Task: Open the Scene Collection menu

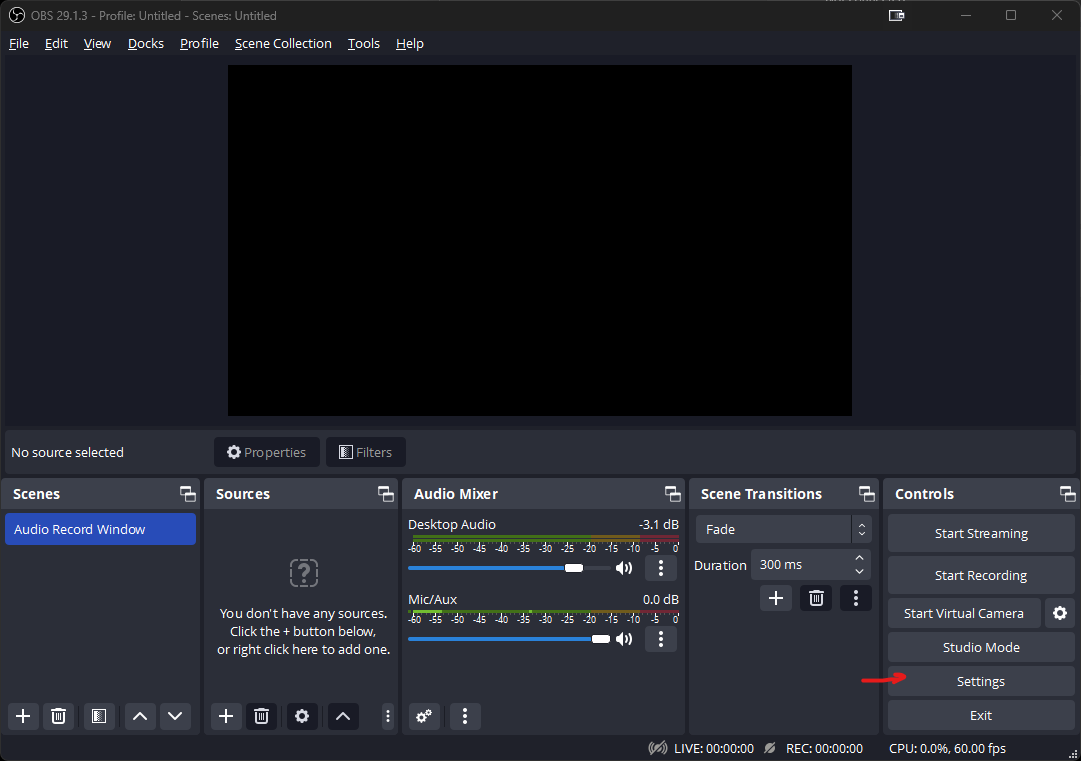Action: tap(283, 43)
